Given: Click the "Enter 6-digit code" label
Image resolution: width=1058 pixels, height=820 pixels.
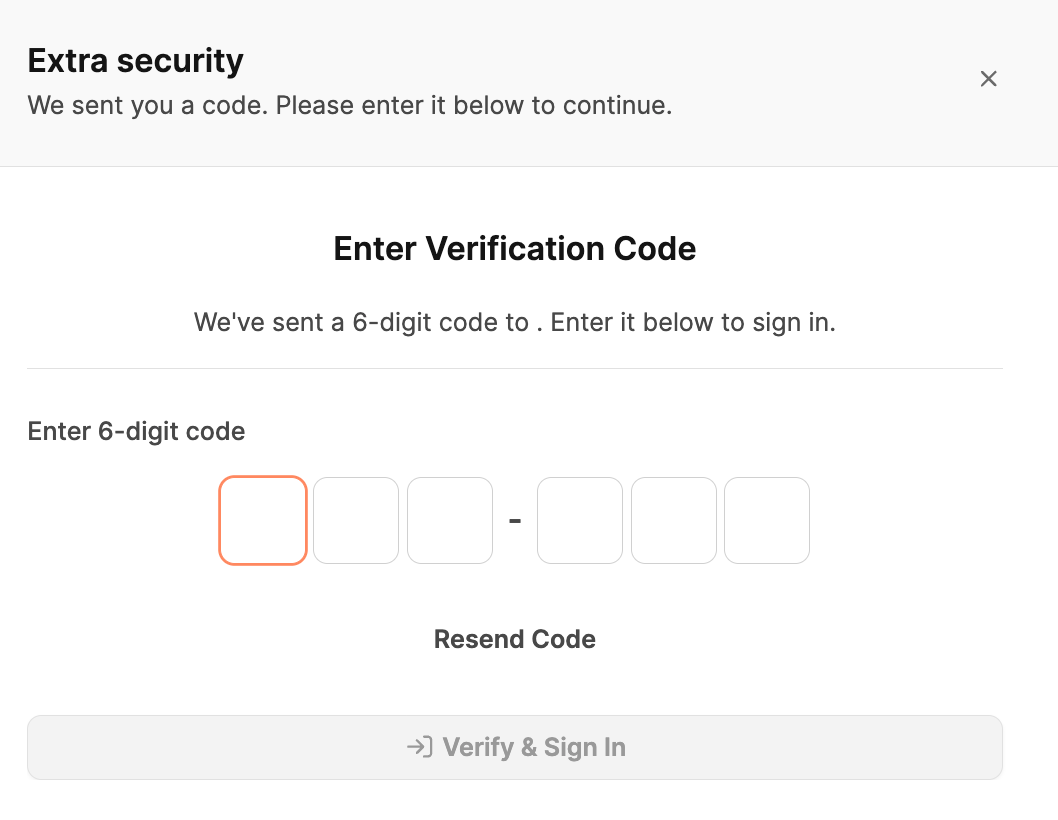Looking at the screenshot, I should tap(136, 431).
